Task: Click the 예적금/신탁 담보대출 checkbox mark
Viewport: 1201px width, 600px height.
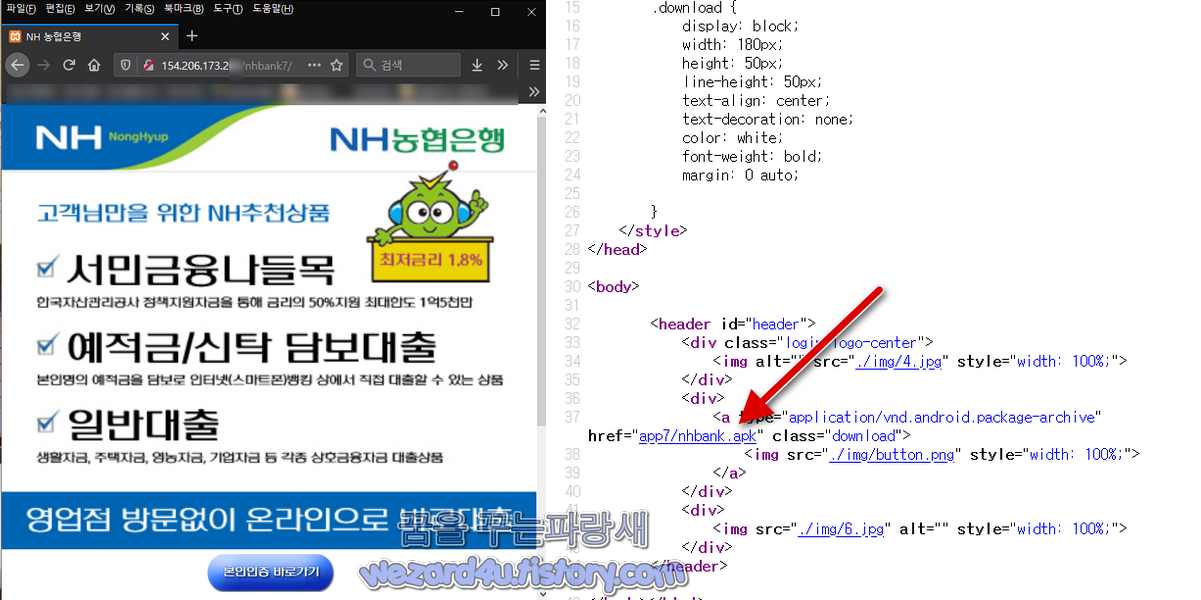Action: tap(47, 345)
